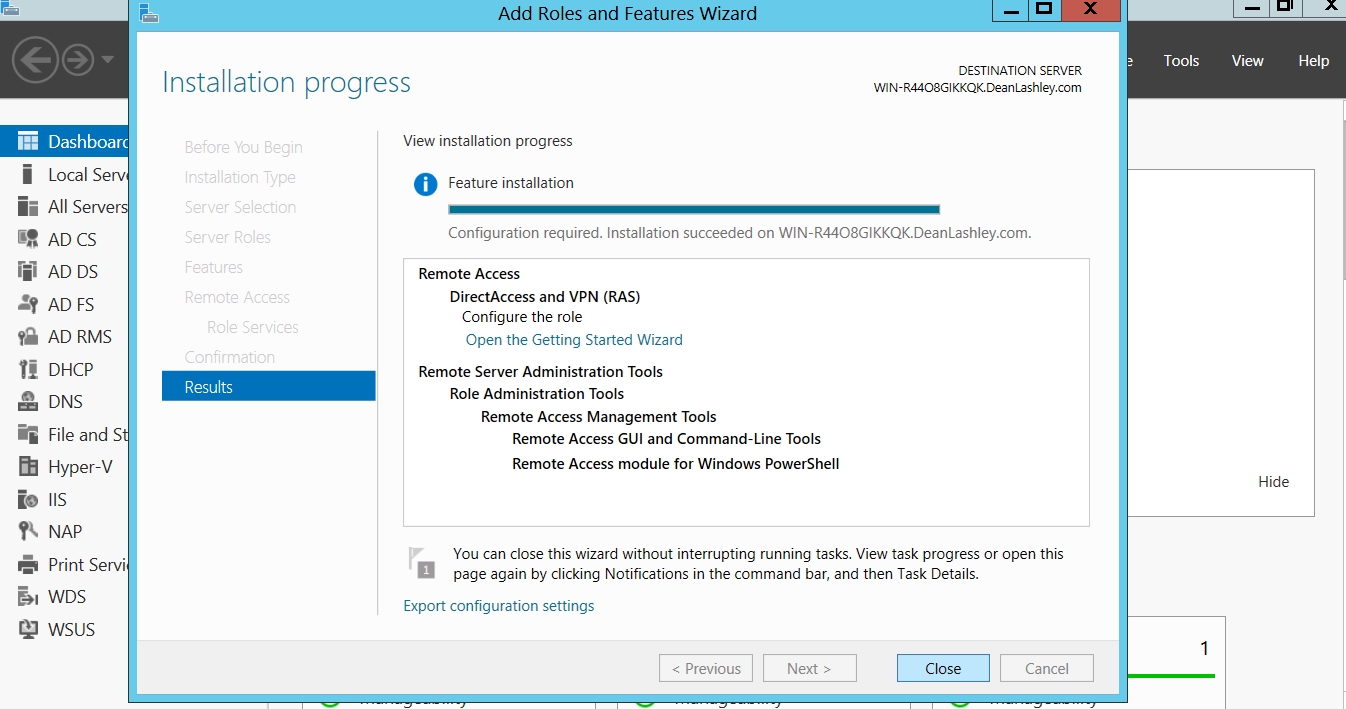Click the feature installation progress bar
Image resolution: width=1346 pixels, height=709 pixels.
tap(693, 209)
